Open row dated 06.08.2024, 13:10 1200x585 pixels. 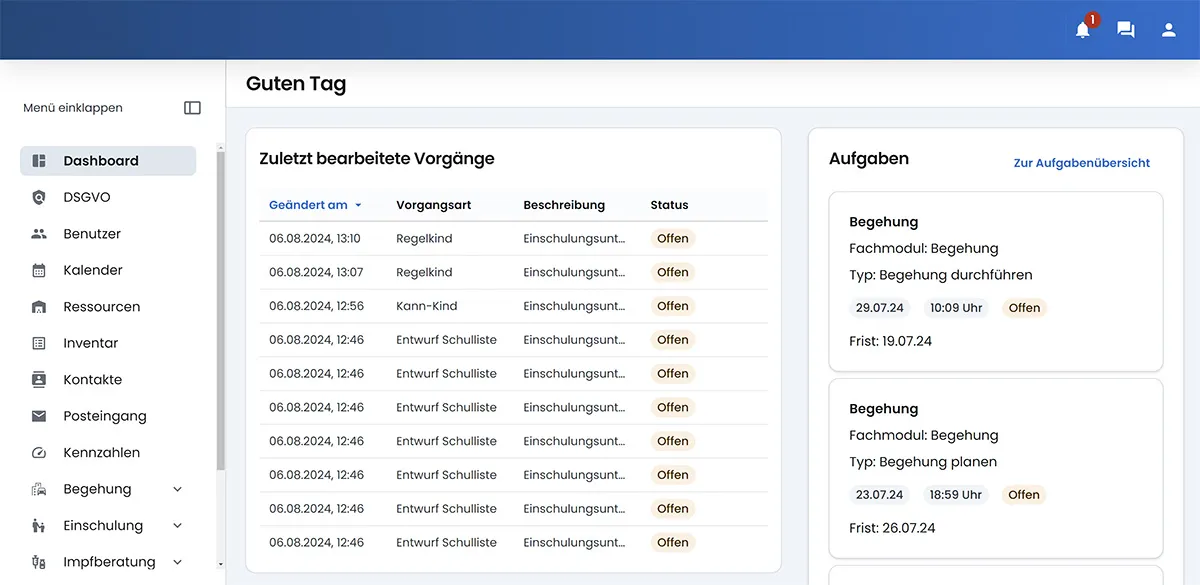point(513,239)
